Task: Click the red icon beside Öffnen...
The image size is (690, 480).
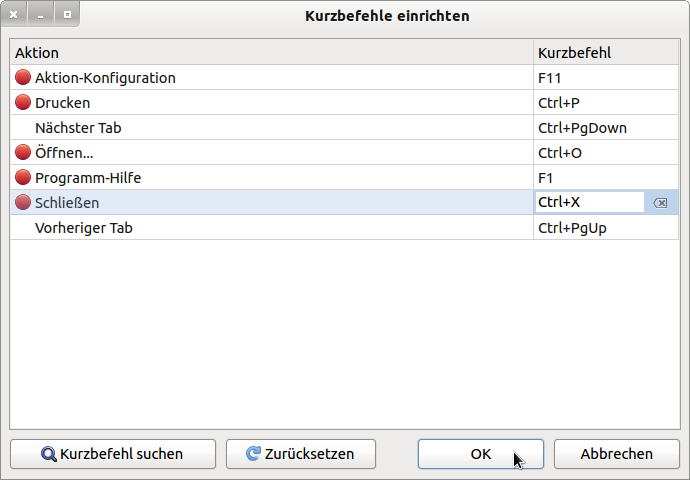Action: pyautogui.click(x=23, y=152)
